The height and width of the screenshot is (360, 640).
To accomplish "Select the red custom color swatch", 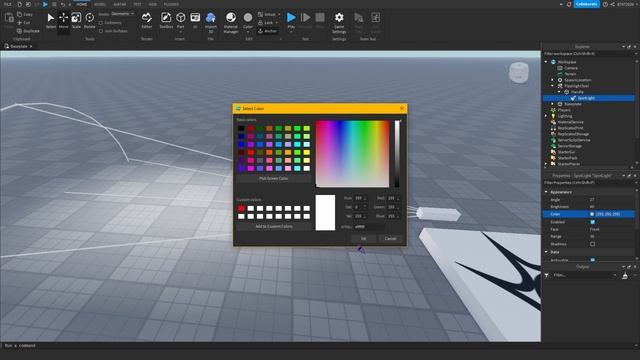I will click(x=241, y=209).
